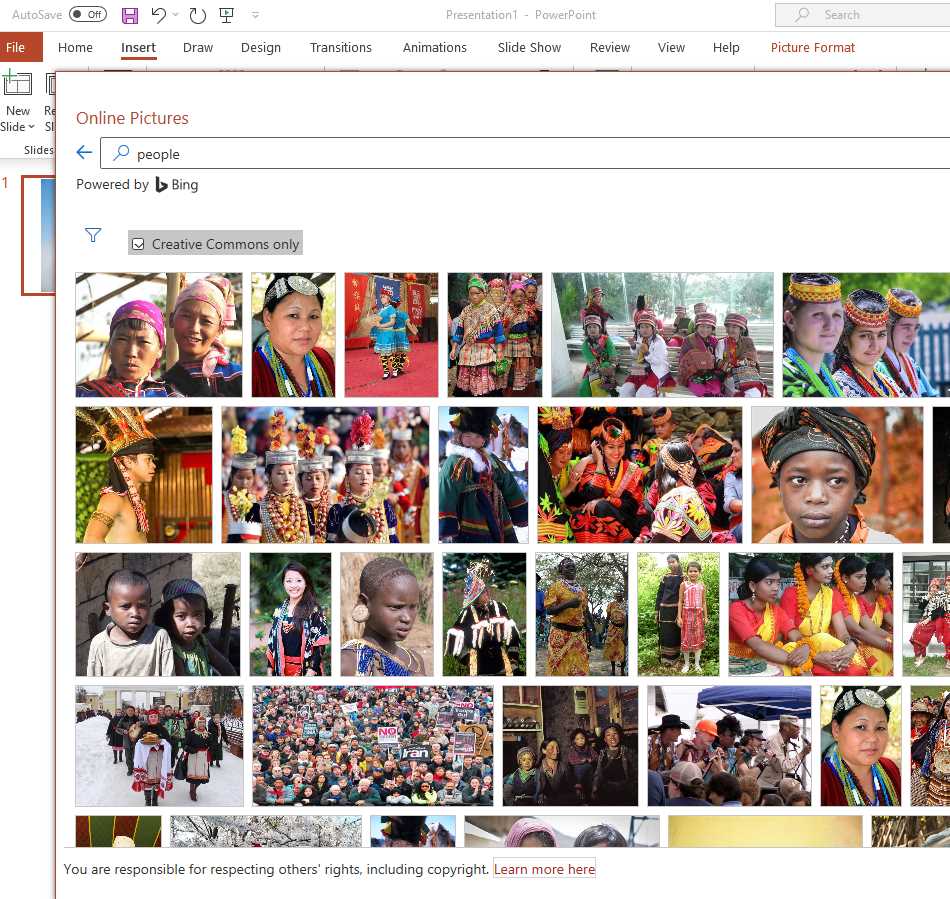Click the Bing logo

pos(177,184)
